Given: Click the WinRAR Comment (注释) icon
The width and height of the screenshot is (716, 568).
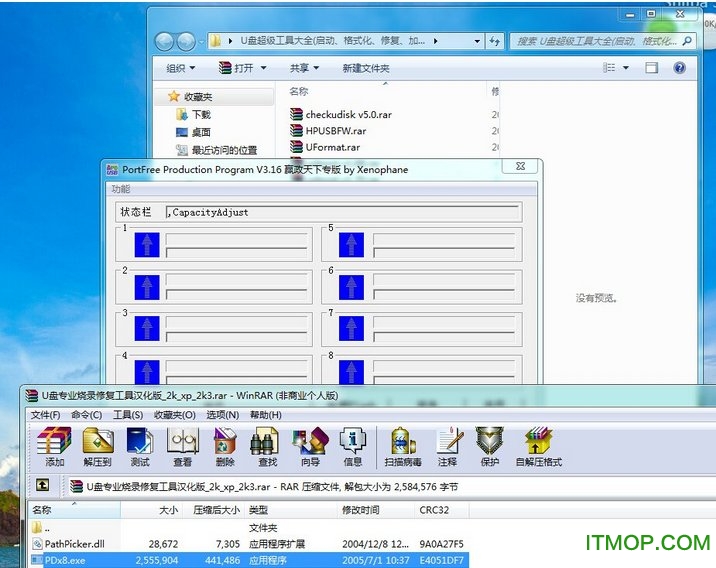Looking at the screenshot, I should point(448,447).
